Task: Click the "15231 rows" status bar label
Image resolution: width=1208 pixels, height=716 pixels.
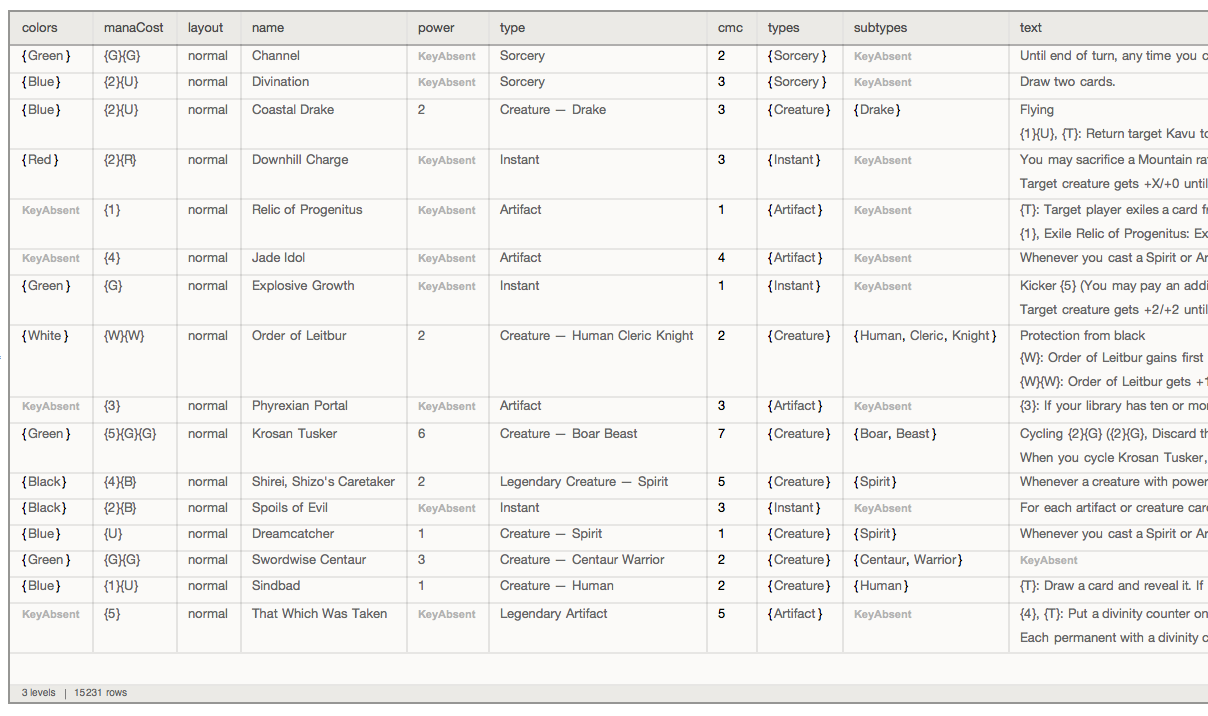Action: [x=100, y=692]
